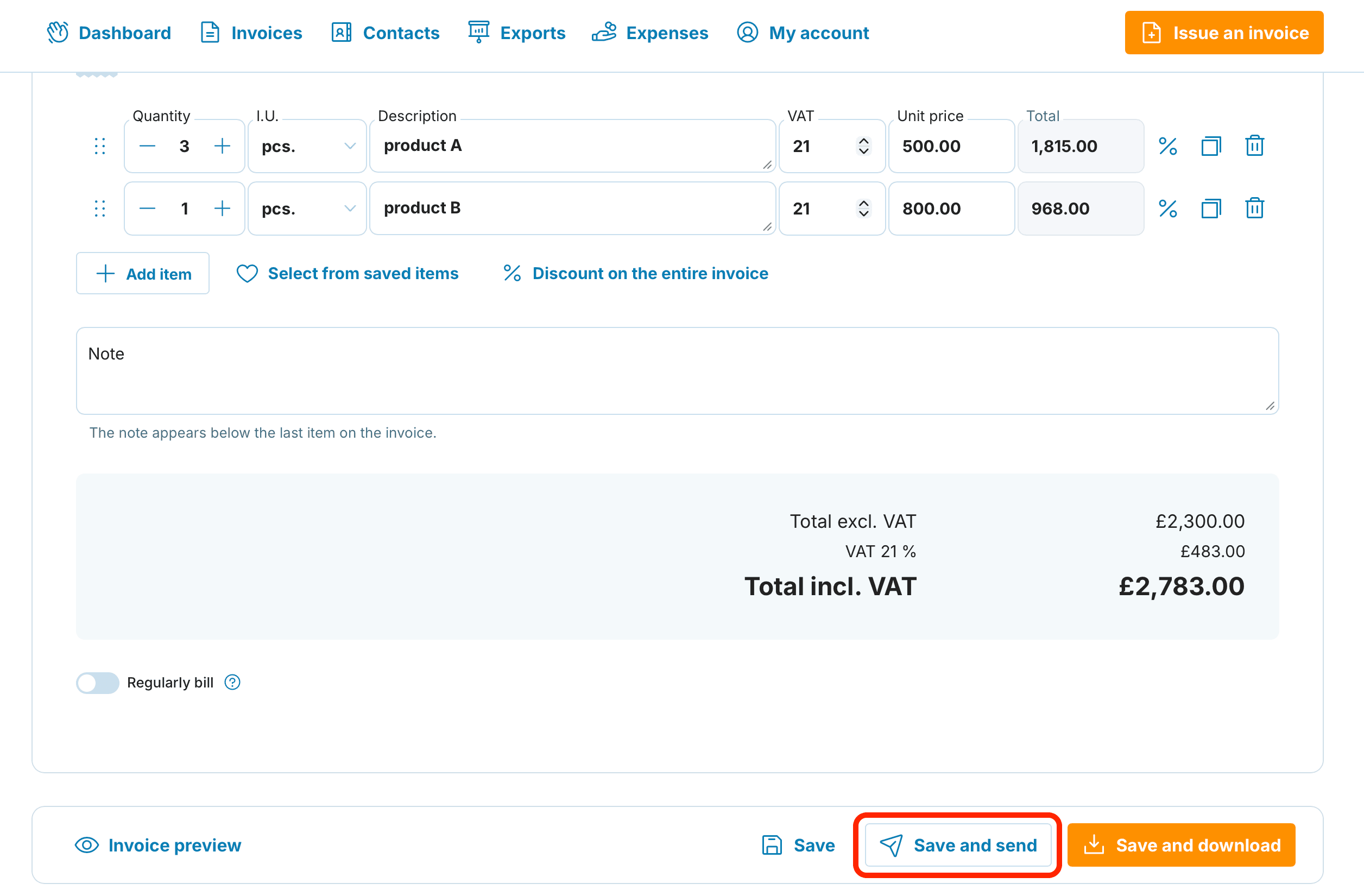Focus the Note text area

(x=678, y=371)
